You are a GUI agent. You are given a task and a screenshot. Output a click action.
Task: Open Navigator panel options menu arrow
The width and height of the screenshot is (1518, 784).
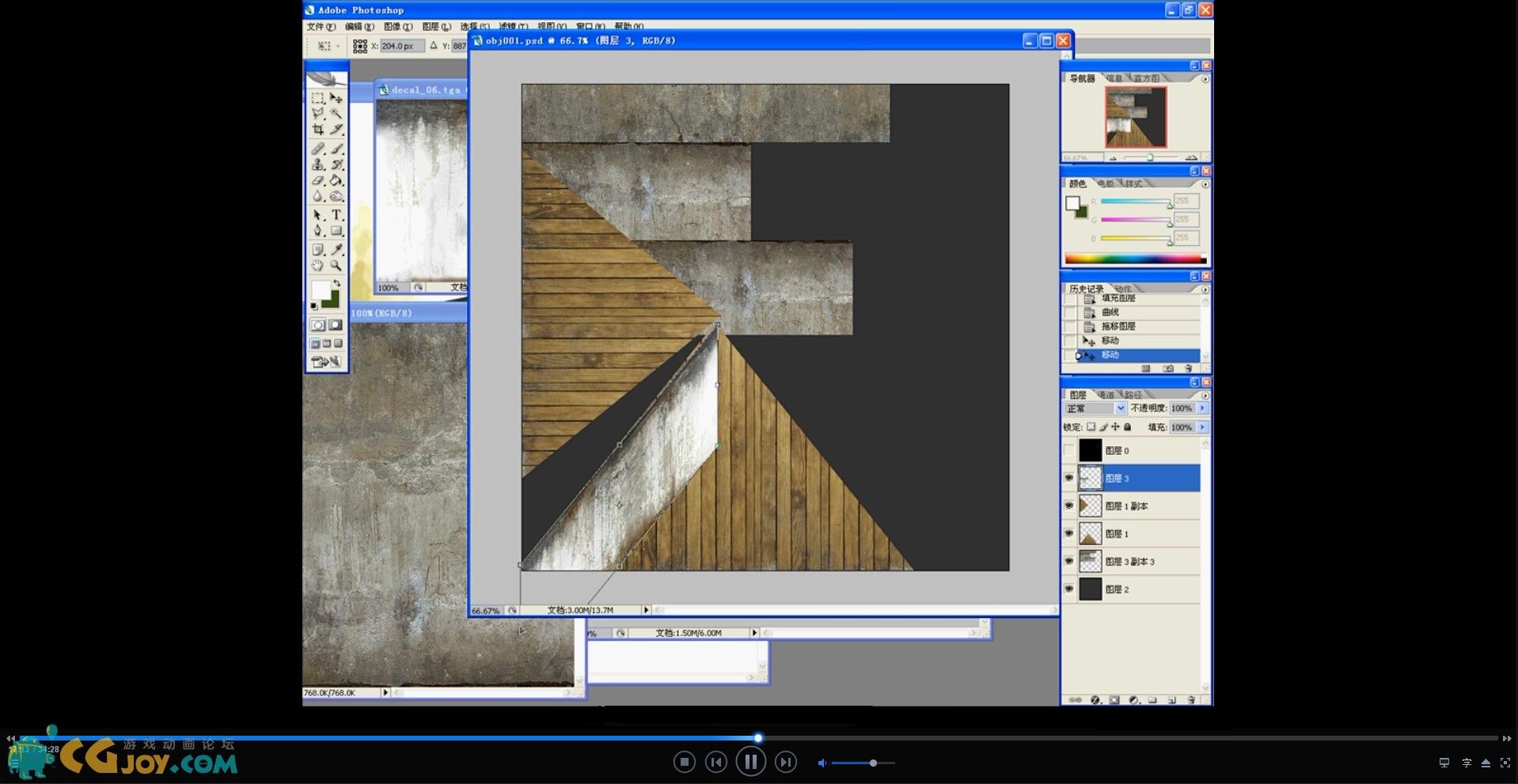click(x=1205, y=78)
